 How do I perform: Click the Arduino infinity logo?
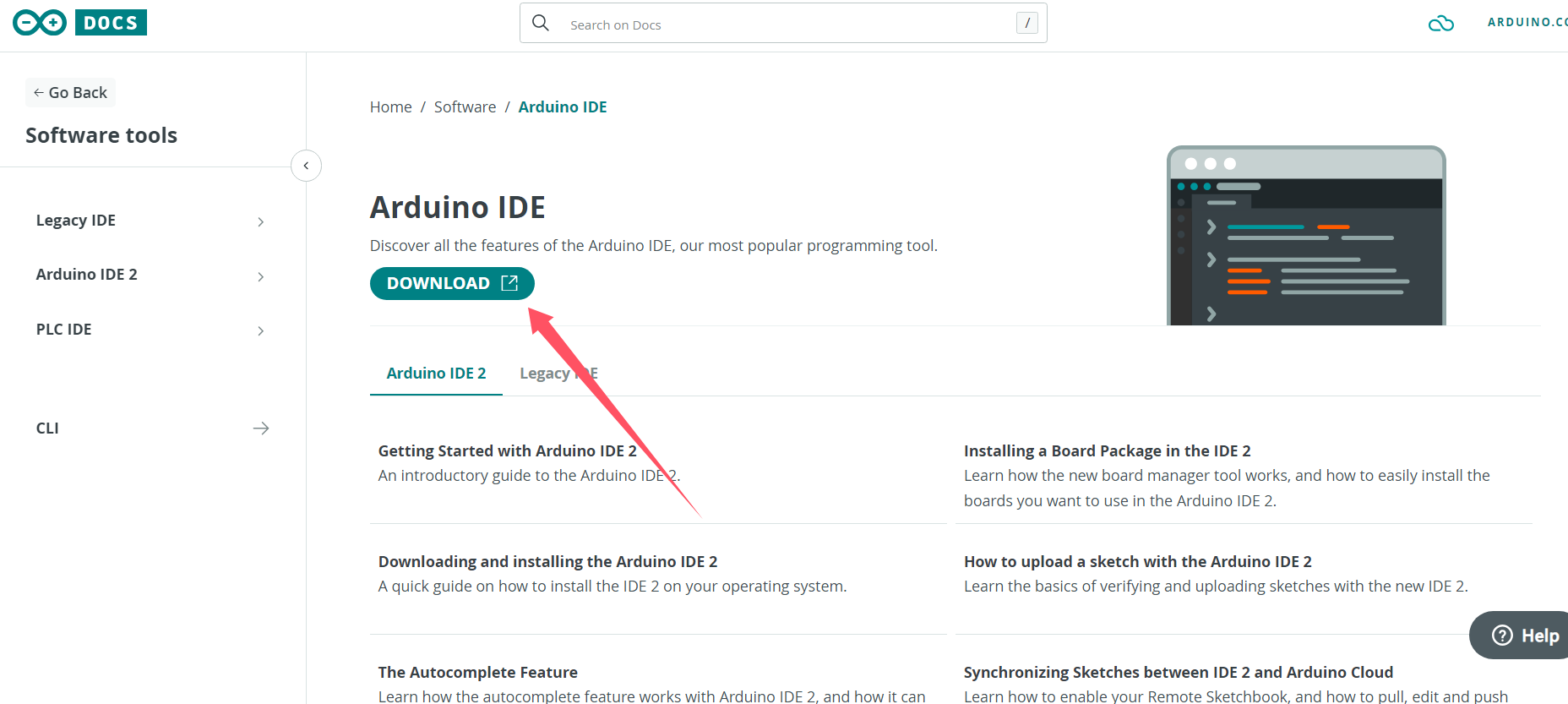[40, 23]
